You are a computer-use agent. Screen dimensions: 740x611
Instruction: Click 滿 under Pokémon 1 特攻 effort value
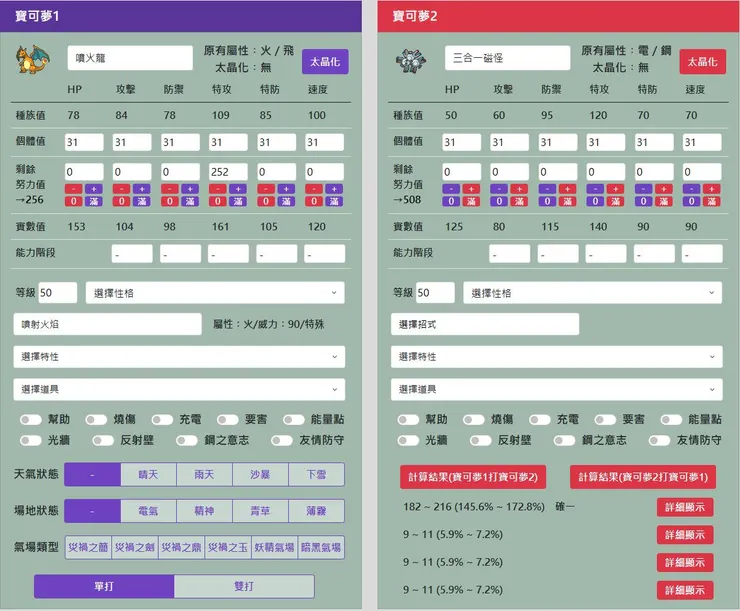coord(238,201)
